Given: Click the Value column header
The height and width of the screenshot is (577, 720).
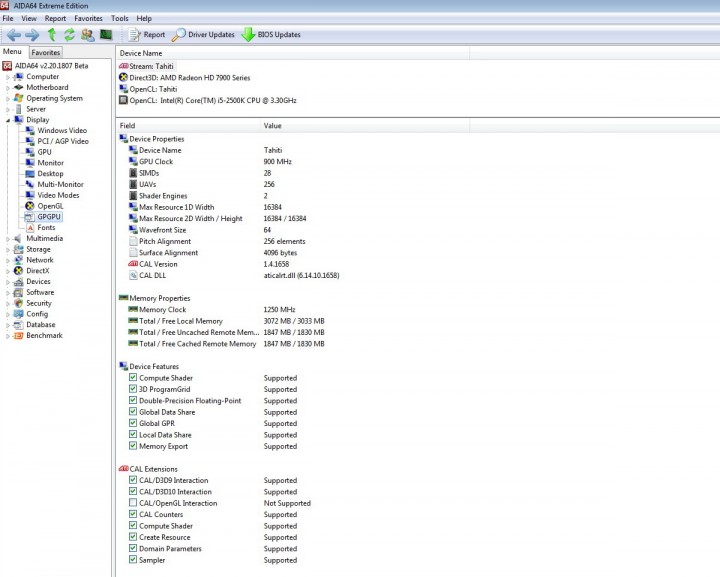Looking at the screenshot, I should 365,126.
